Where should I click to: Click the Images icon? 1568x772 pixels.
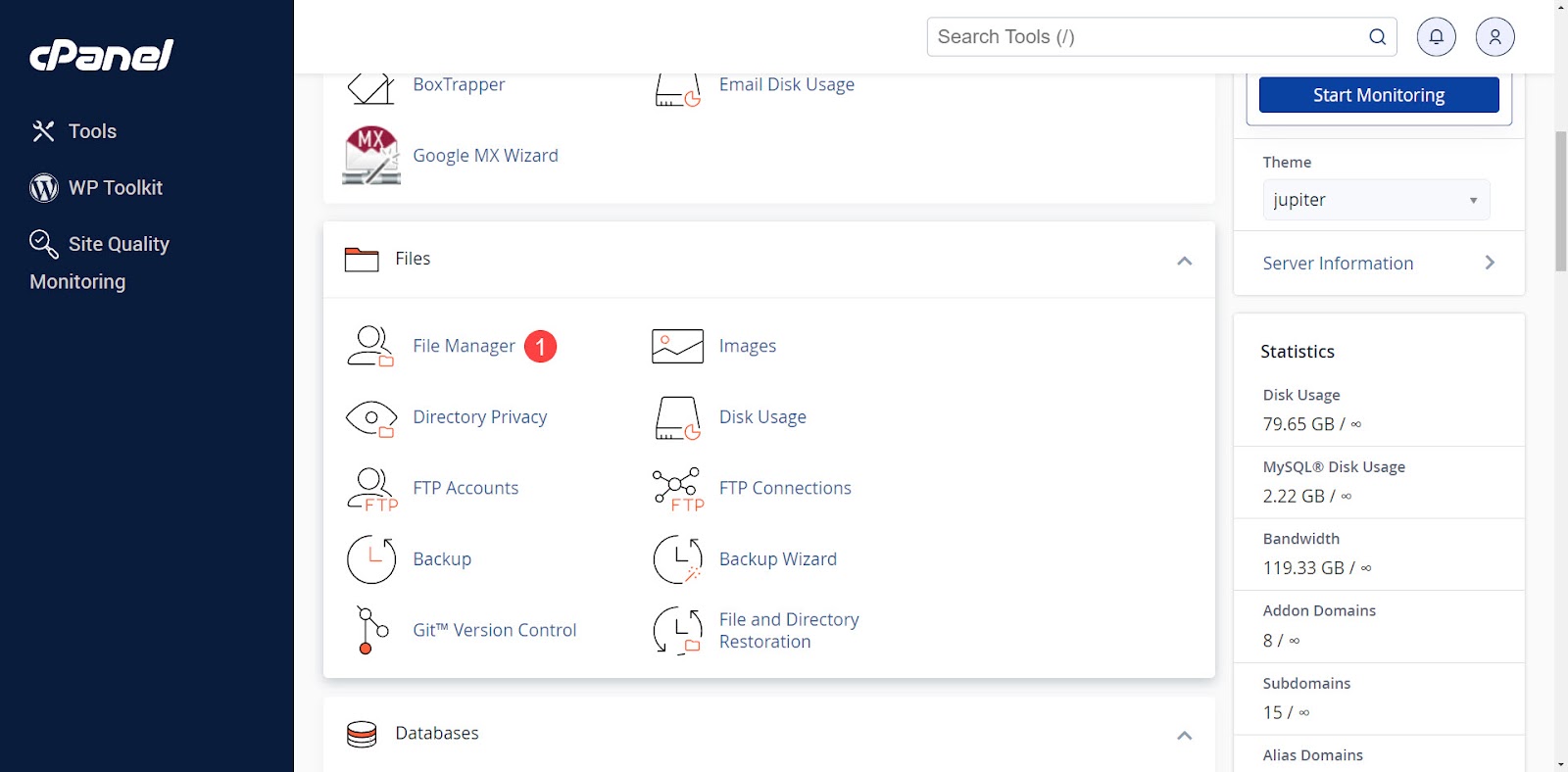tap(677, 346)
